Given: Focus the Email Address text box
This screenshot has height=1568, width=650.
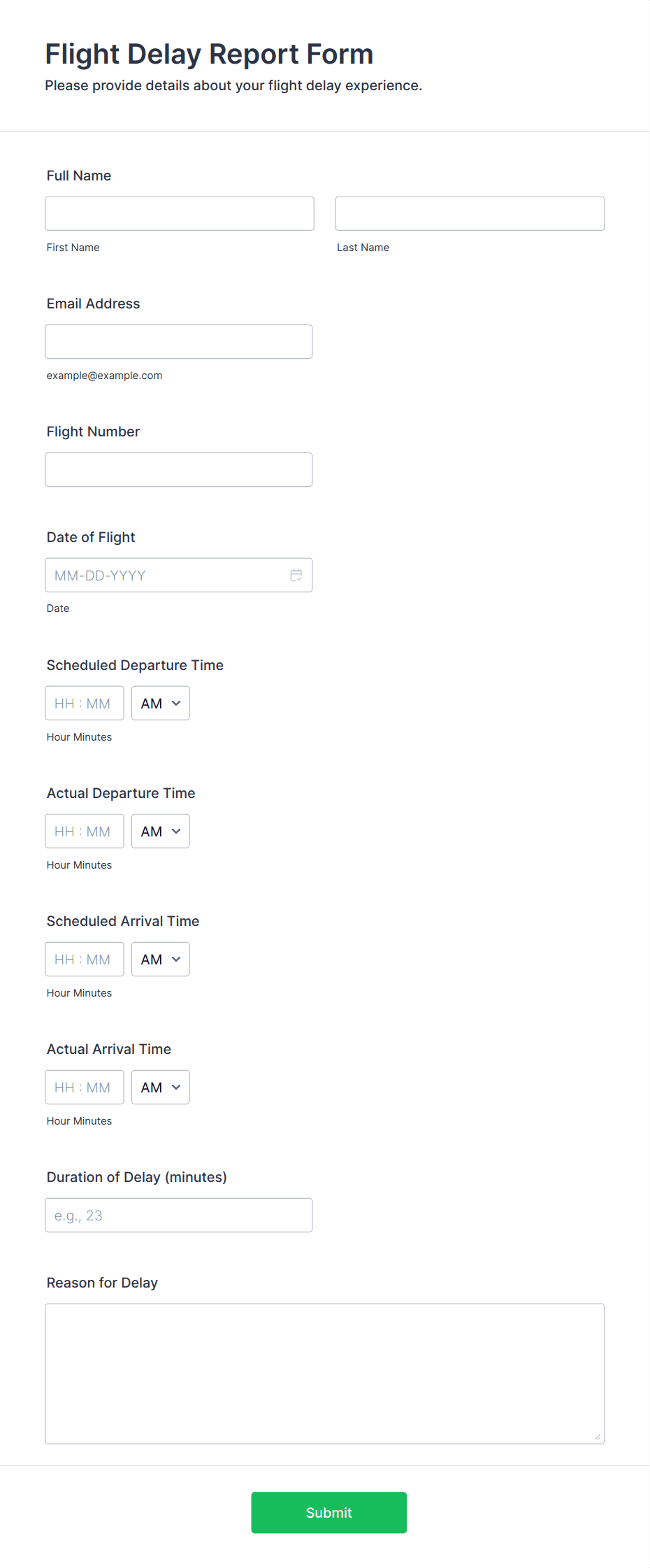Looking at the screenshot, I should coord(179,341).
